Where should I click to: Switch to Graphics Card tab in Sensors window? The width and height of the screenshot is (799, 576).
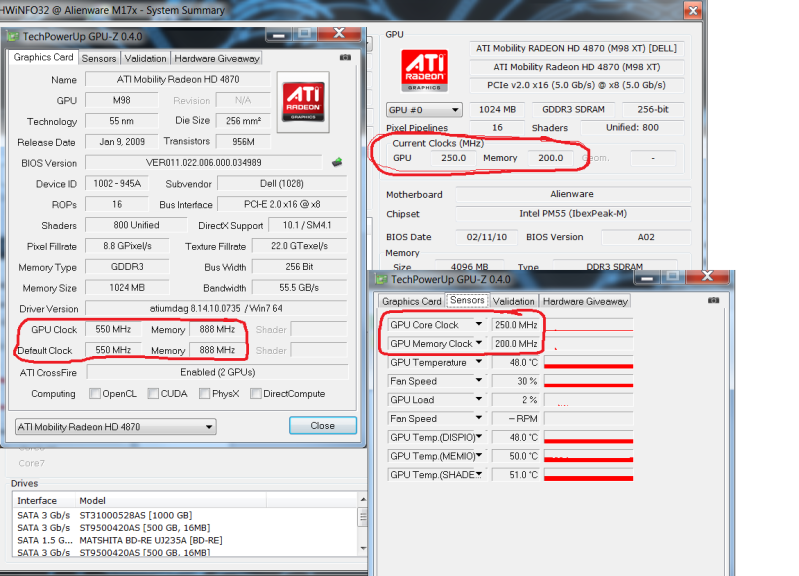click(412, 301)
